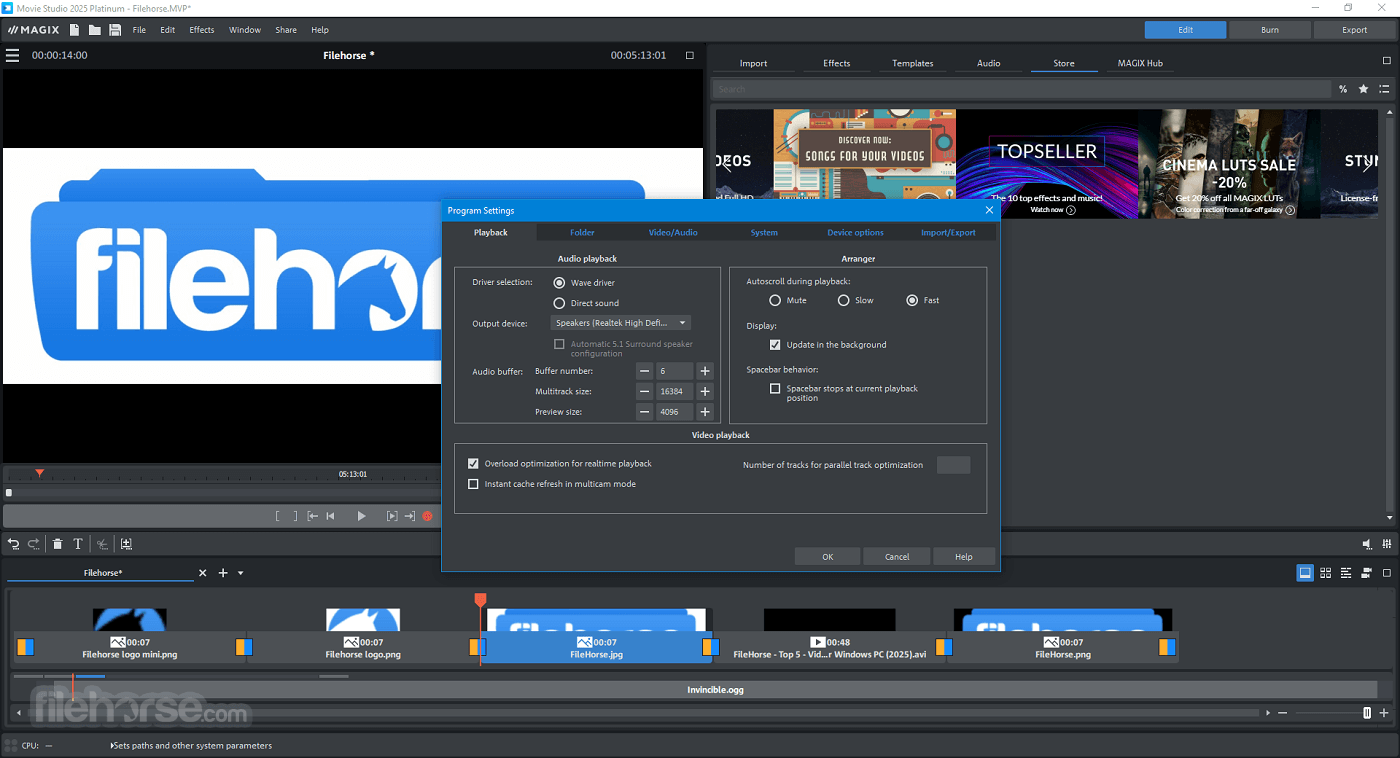Click the red record button
The width and height of the screenshot is (1400, 758).
427,516
